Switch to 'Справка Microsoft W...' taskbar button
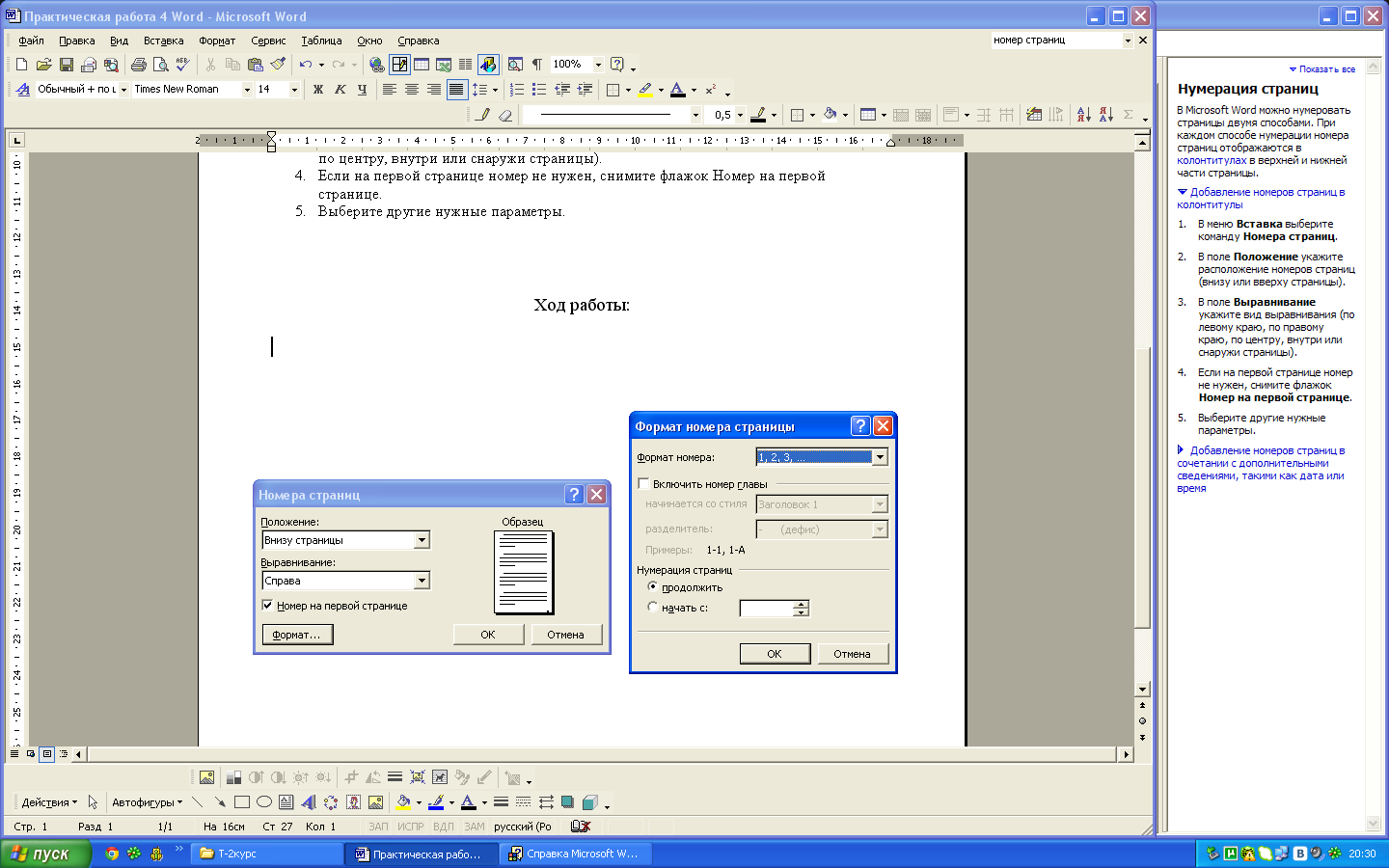The image size is (1389, 868). (577, 854)
